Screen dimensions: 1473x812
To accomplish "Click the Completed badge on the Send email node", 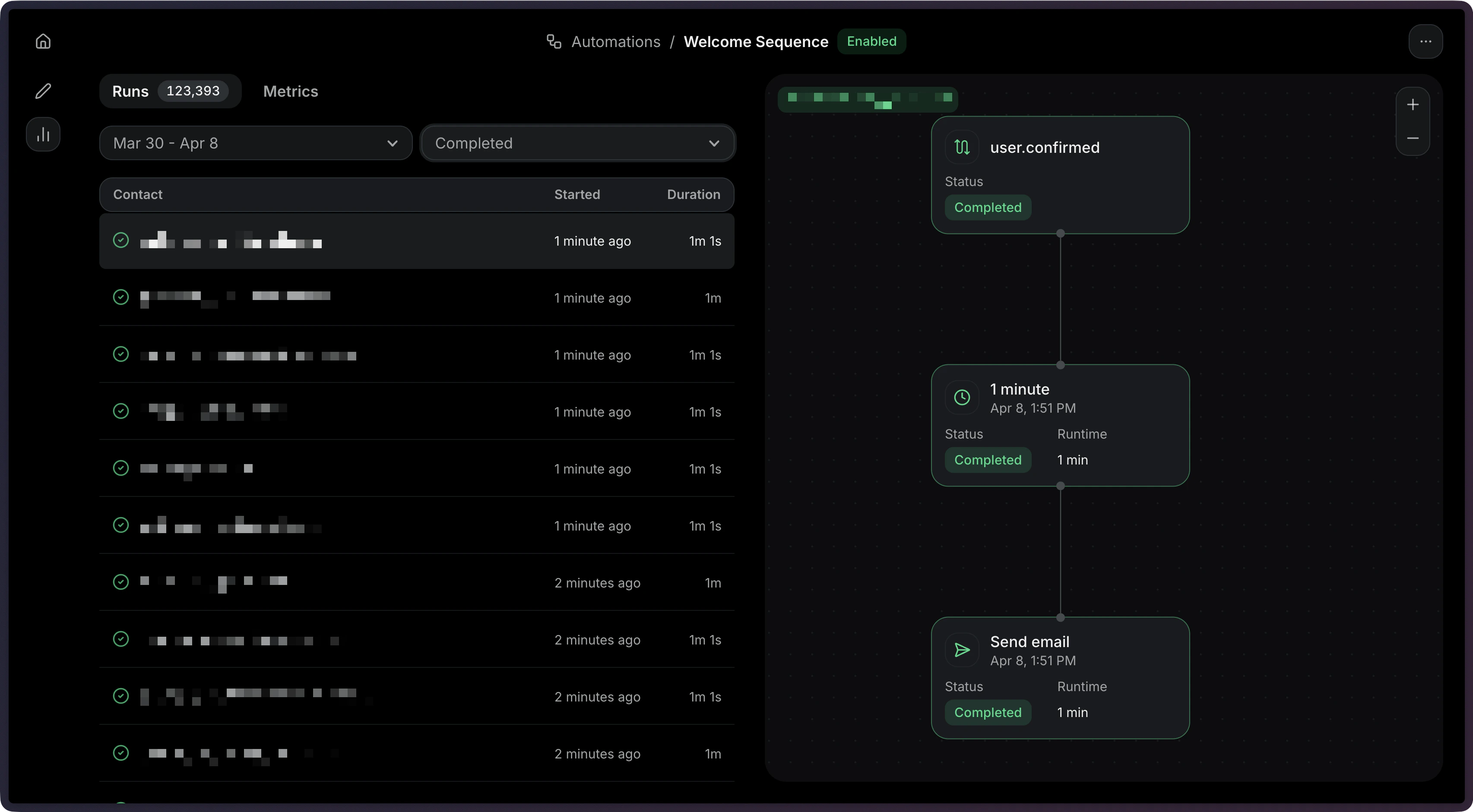I will coord(988,712).
